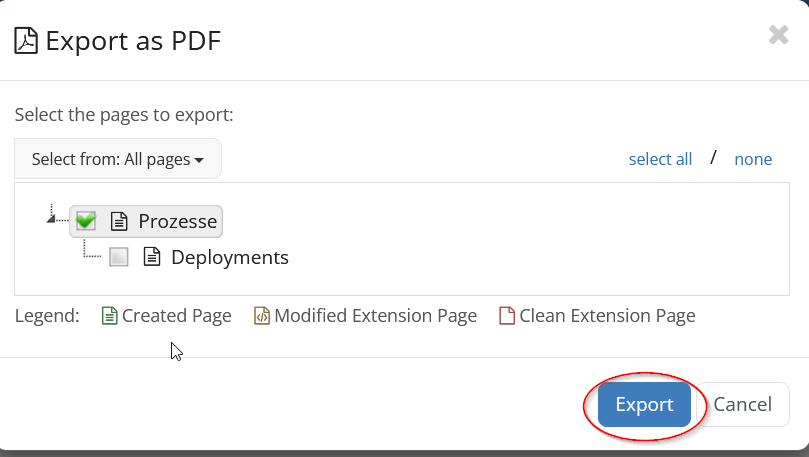Close the Export as PDF dialog
This screenshot has width=809, height=457.
[x=778, y=35]
